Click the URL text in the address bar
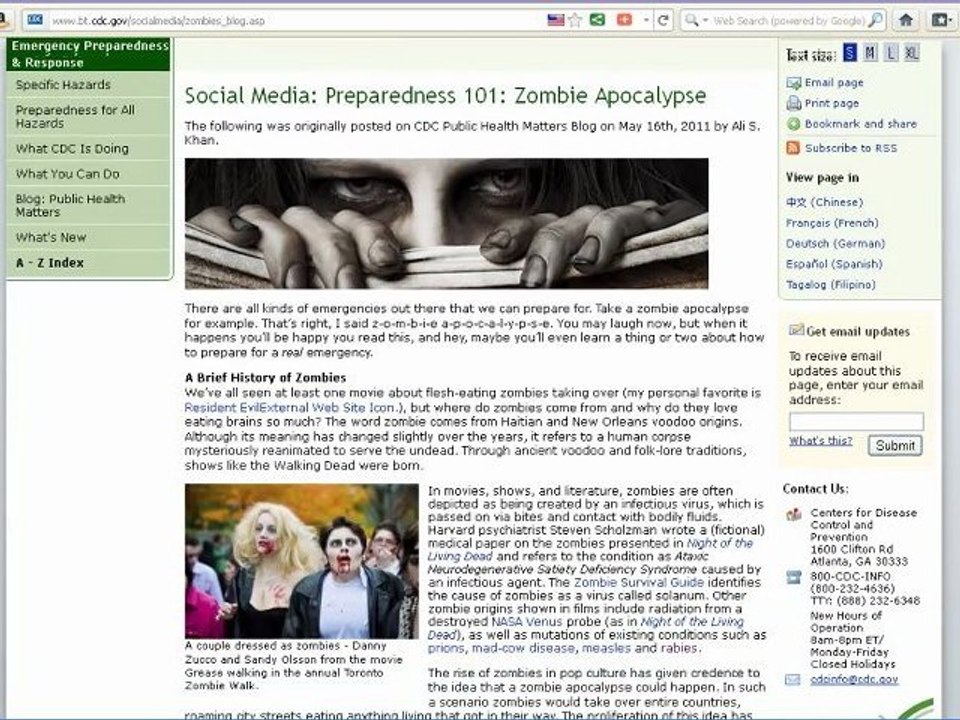The height and width of the screenshot is (720, 960). (159, 21)
